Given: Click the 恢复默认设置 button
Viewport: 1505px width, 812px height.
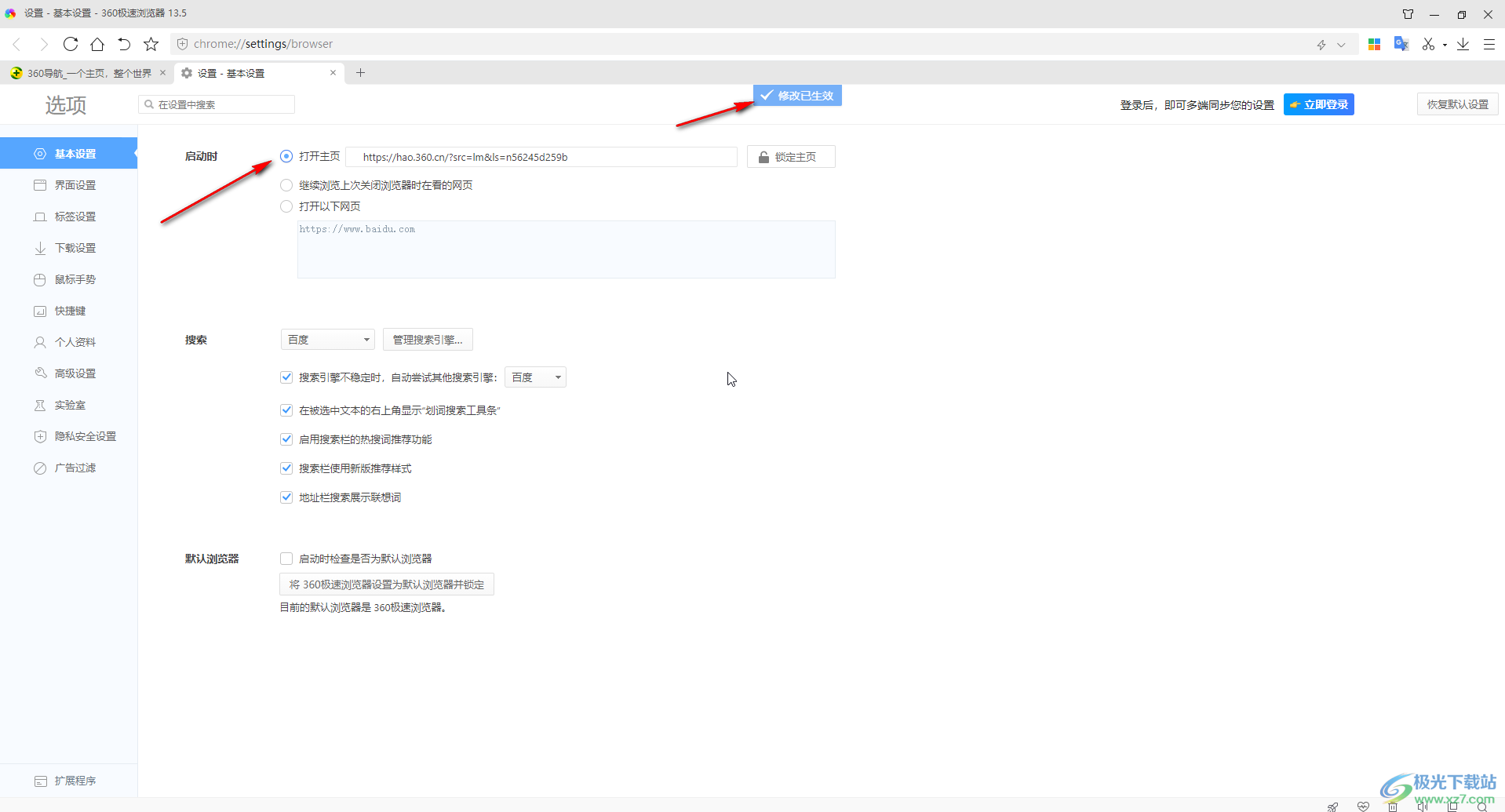Looking at the screenshot, I should pos(1458,104).
